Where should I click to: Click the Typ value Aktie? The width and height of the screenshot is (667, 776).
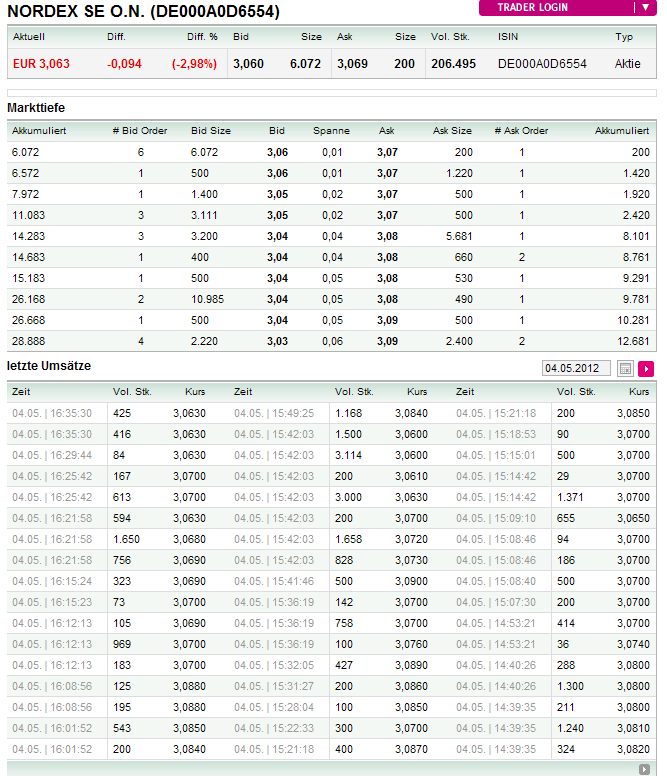pyautogui.click(x=627, y=64)
